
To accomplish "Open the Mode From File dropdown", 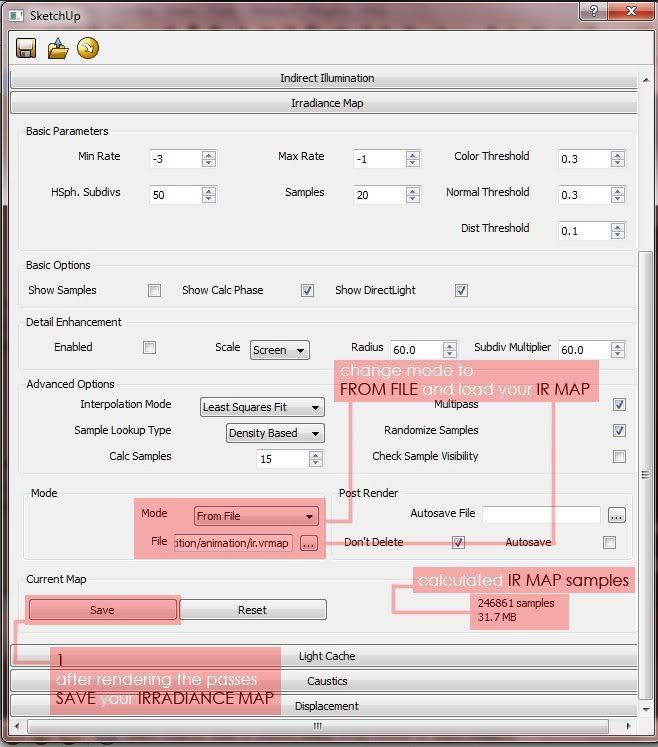I will point(256,516).
